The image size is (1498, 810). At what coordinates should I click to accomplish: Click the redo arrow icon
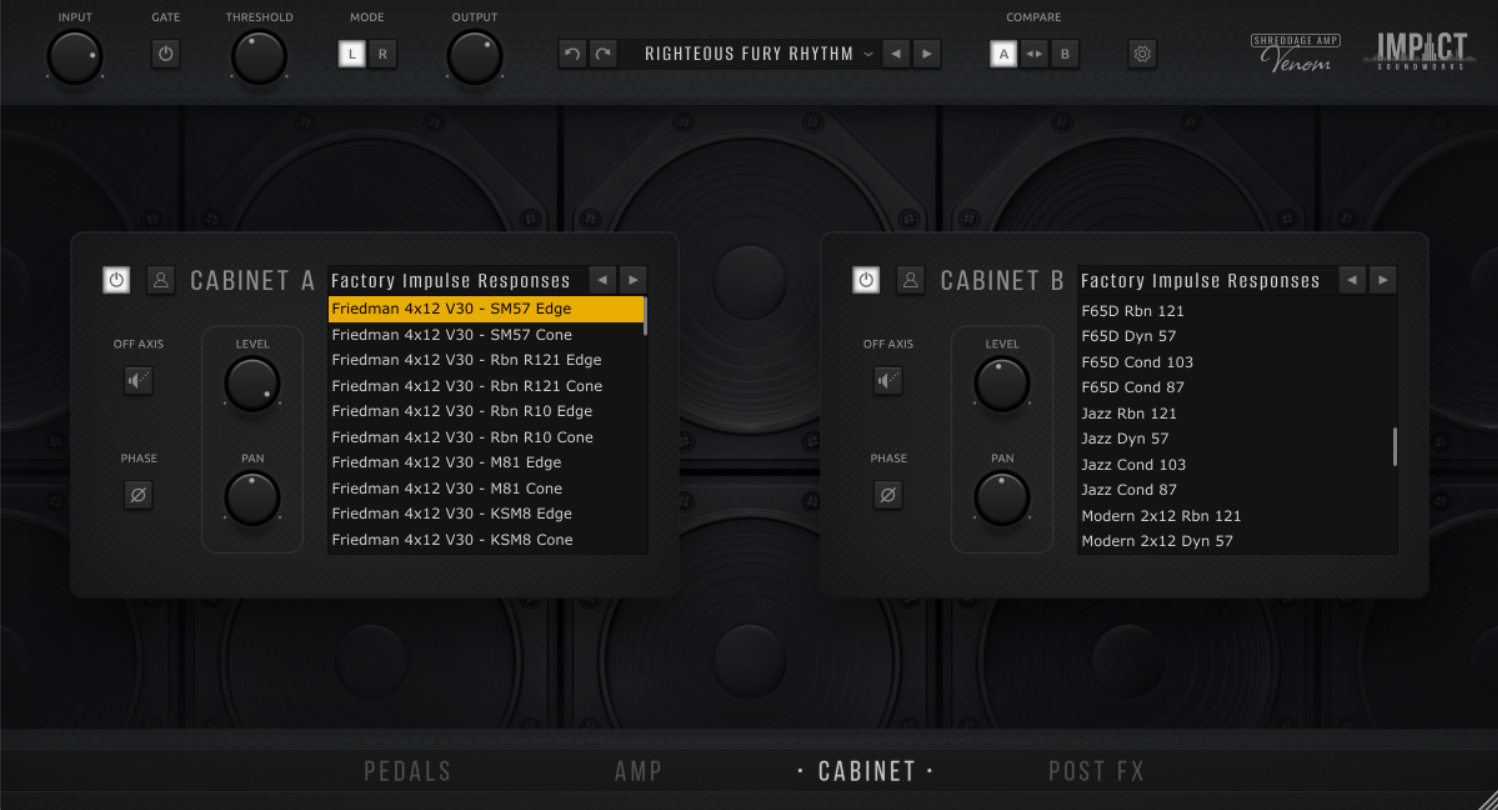click(x=602, y=54)
